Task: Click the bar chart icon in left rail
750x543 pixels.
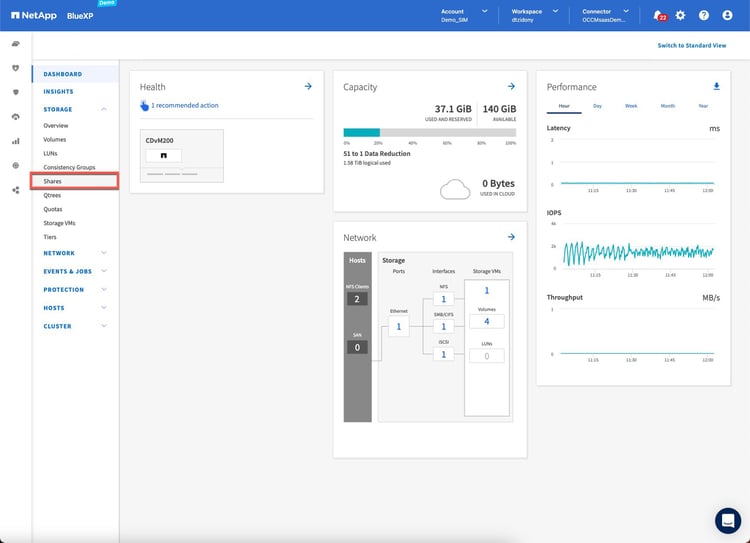Action: click(15, 141)
